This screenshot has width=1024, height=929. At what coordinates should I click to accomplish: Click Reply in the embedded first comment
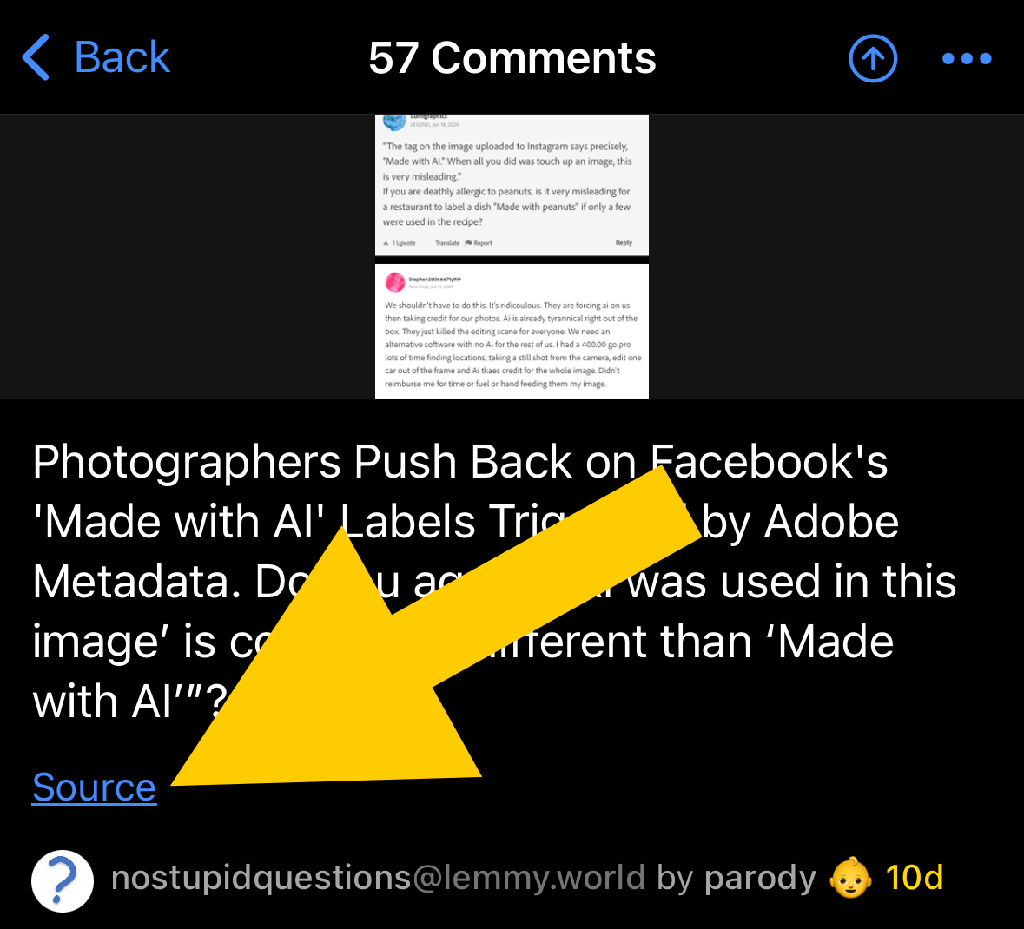tap(624, 243)
